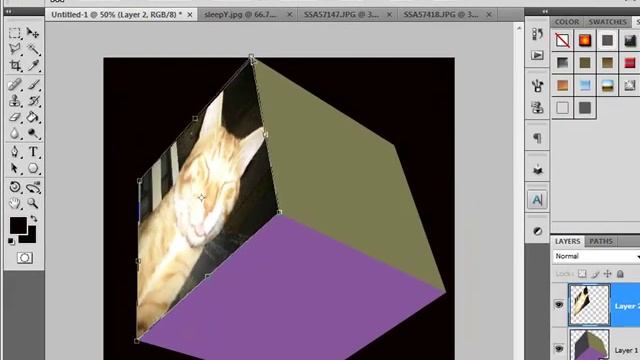640x360 pixels.
Task: Select the Move tool
Action: pos(33,33)
